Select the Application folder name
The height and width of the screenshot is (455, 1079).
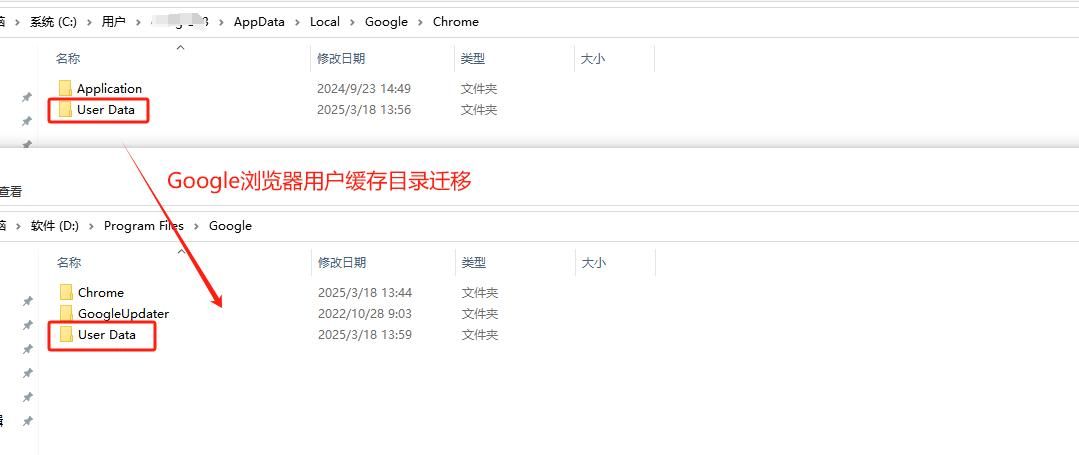pos(109,88)
